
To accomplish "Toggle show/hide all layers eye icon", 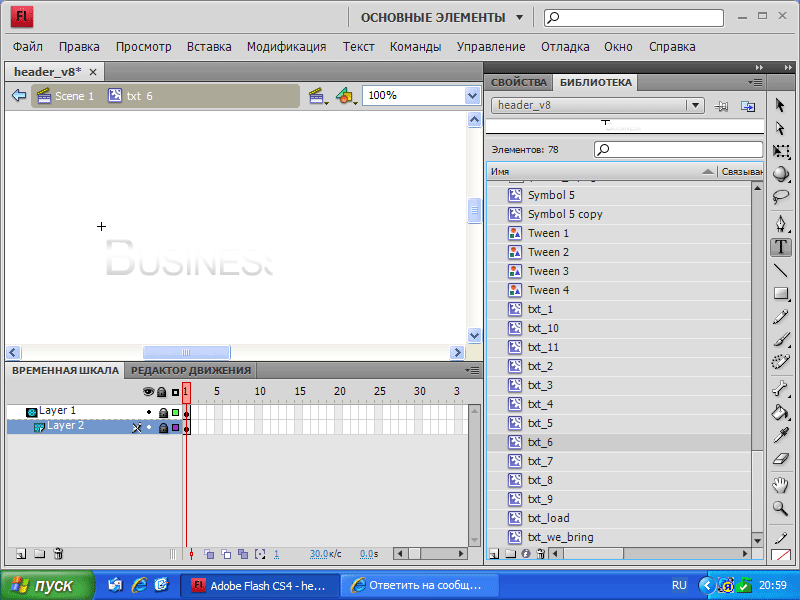I will pyautogui.click(x=148, y=392).
